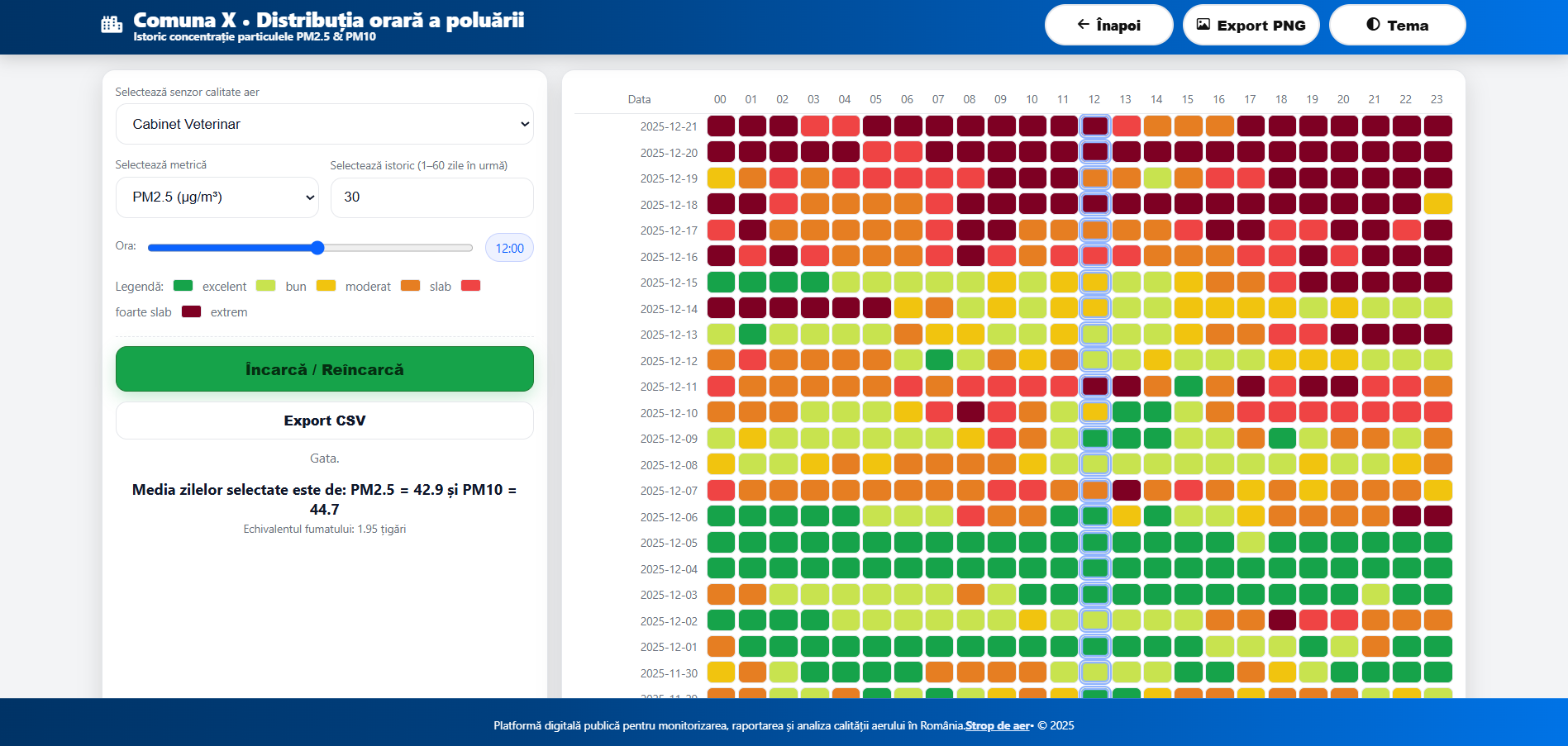Click the image icon in Export PNG
Image resolution: width=1568 pixels, height=746 pixels.
1203,25
